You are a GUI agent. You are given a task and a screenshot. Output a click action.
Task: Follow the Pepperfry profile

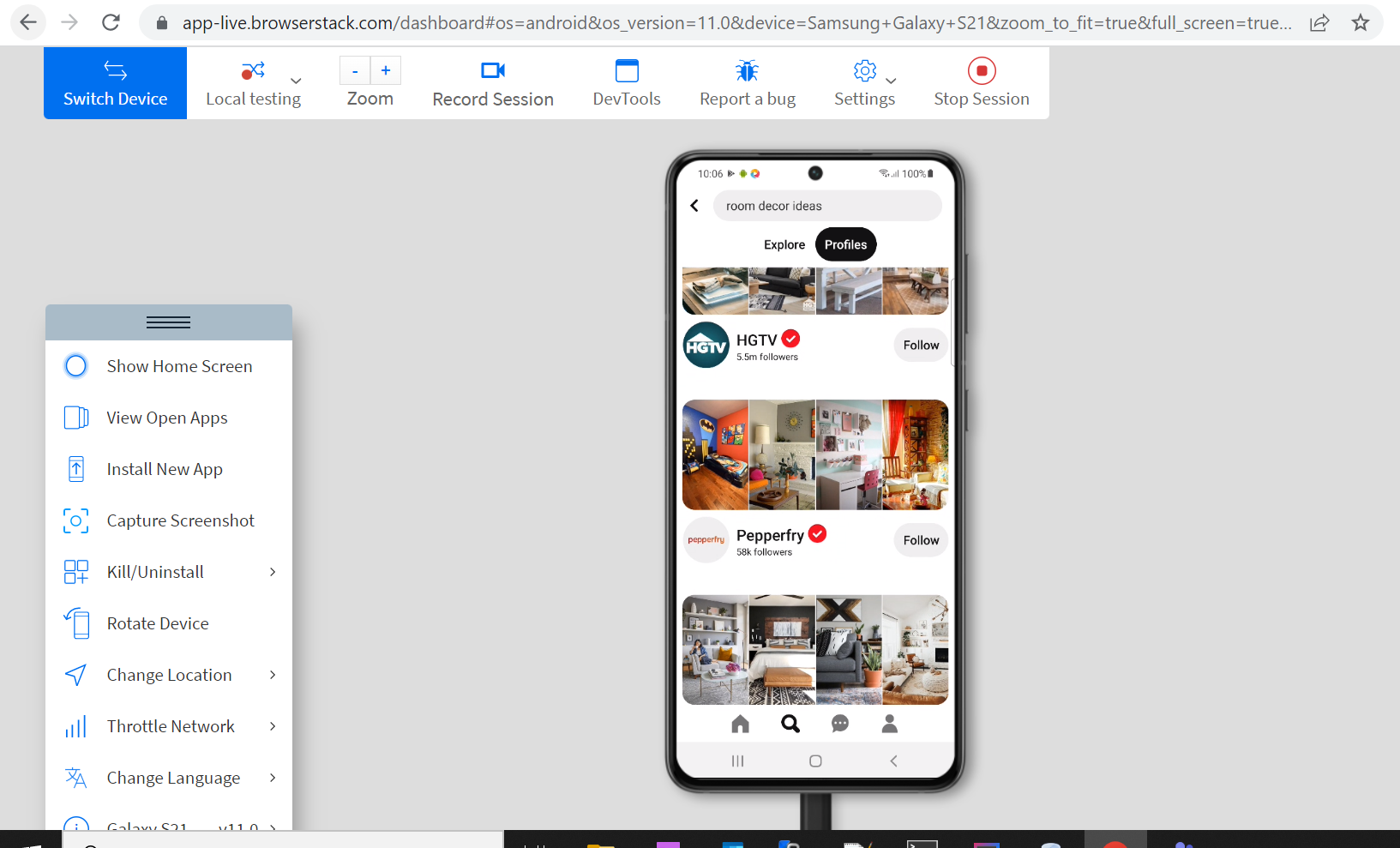(x=921, y=540)
